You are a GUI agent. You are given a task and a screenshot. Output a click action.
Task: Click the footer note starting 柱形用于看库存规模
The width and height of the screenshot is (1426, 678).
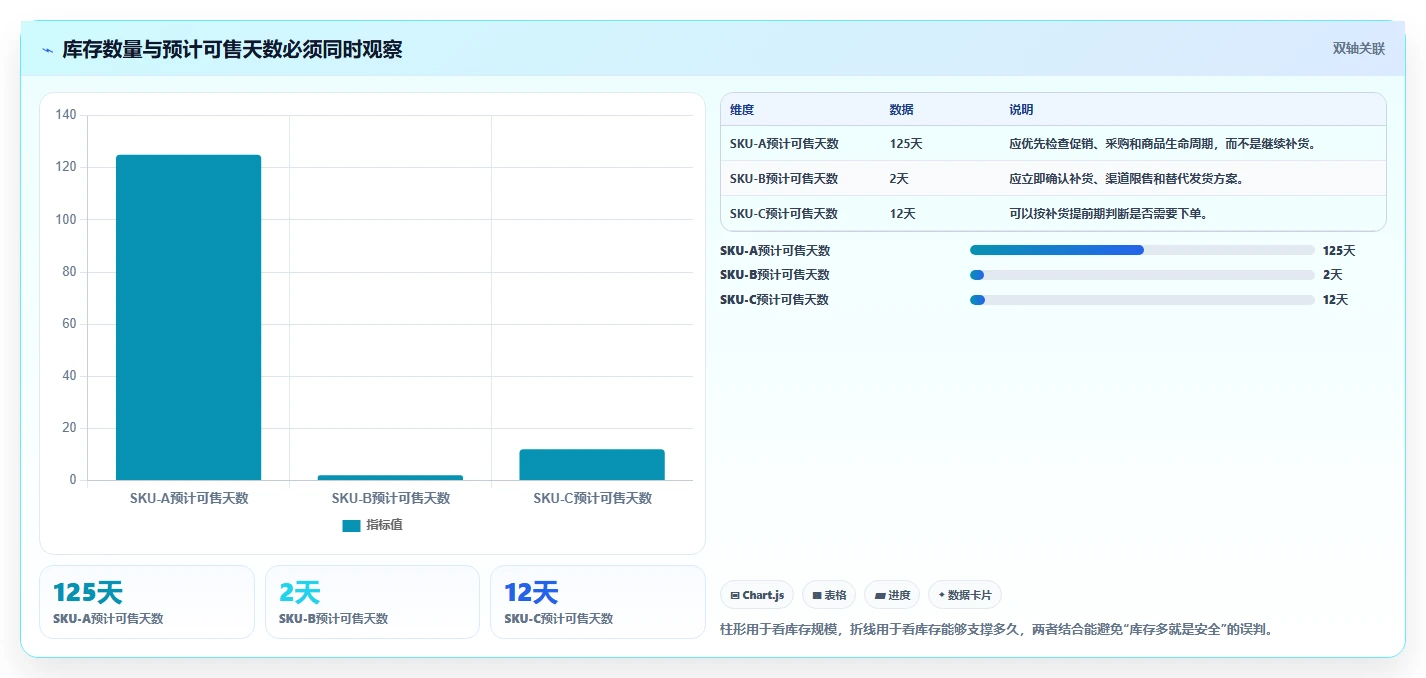[x=1000, y=630]
